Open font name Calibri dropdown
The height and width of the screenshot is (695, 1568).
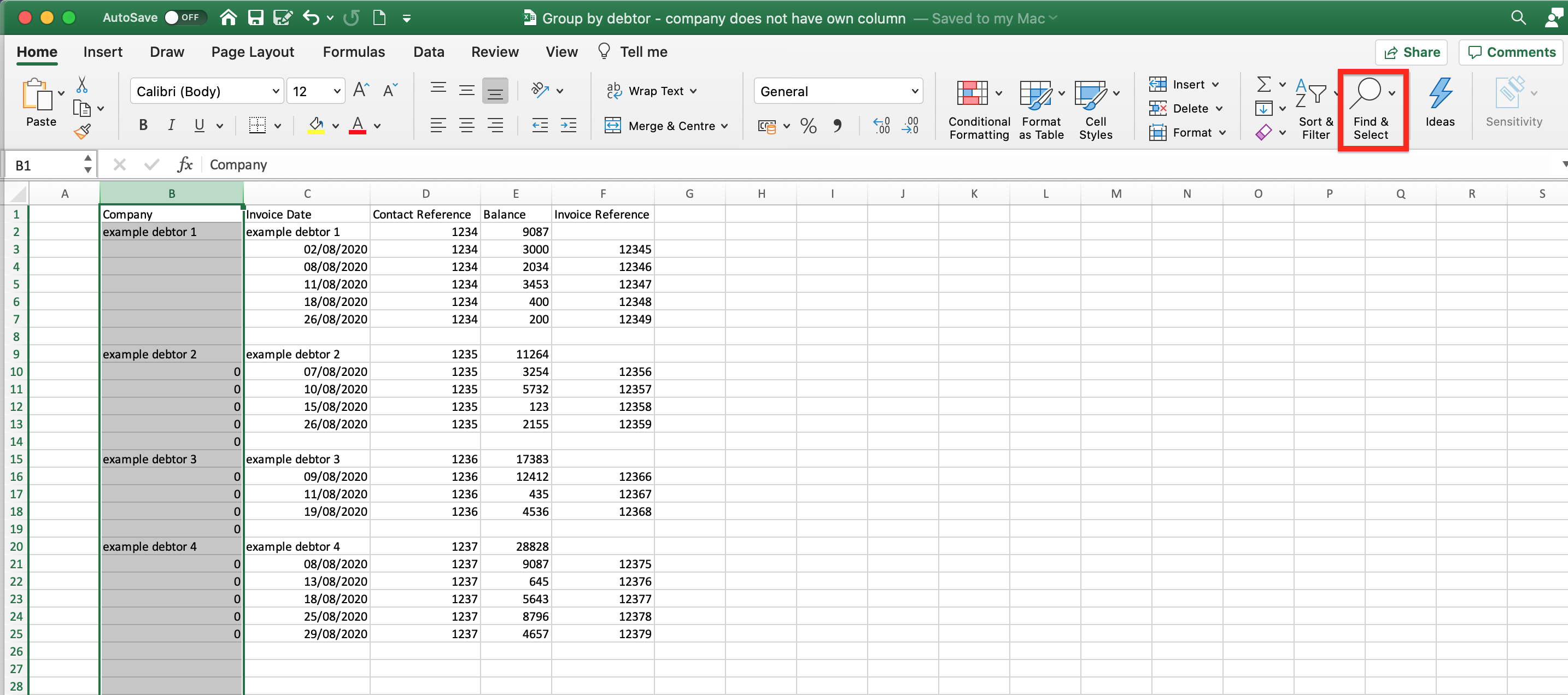pyautogui.click(x=276, y=91)
